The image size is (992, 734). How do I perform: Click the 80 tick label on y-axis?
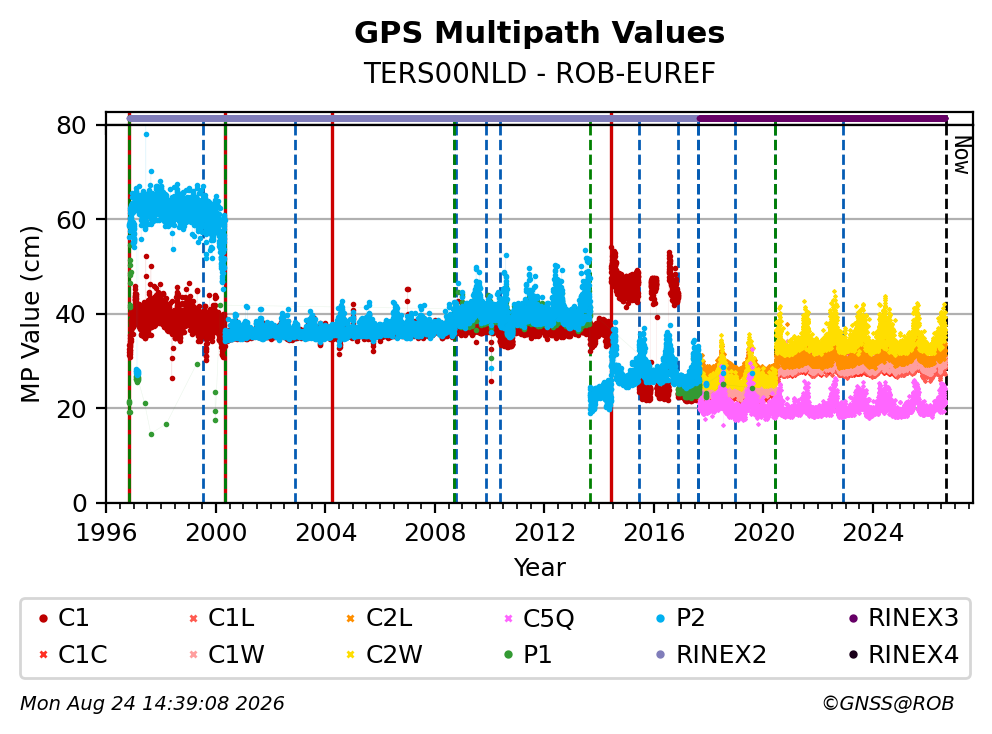coord(71,125)
